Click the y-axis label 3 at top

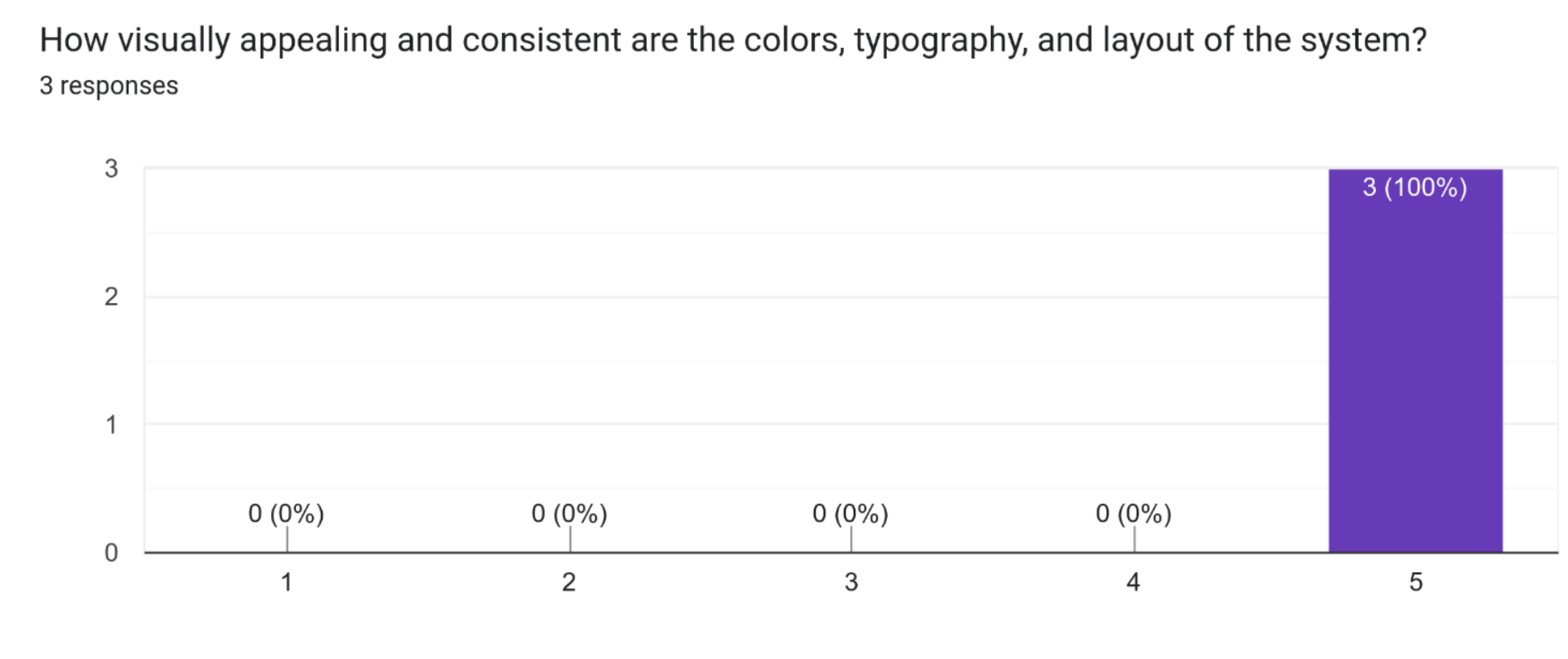click(112, 168)
